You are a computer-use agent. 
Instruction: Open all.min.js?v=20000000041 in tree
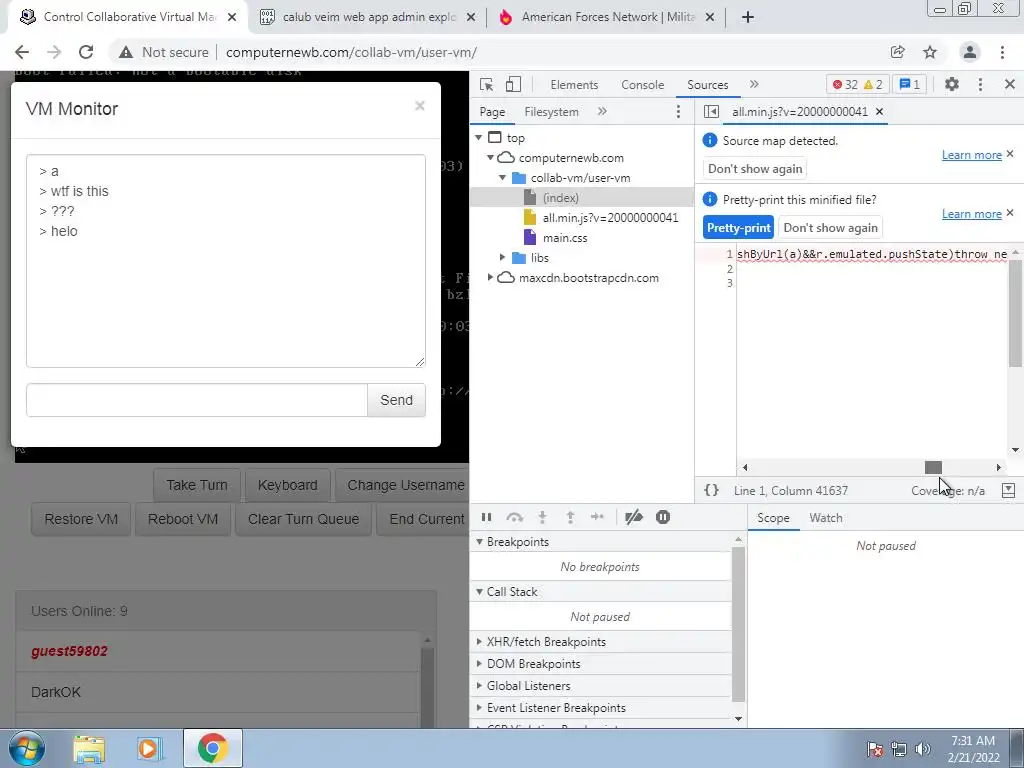[610, 217]
